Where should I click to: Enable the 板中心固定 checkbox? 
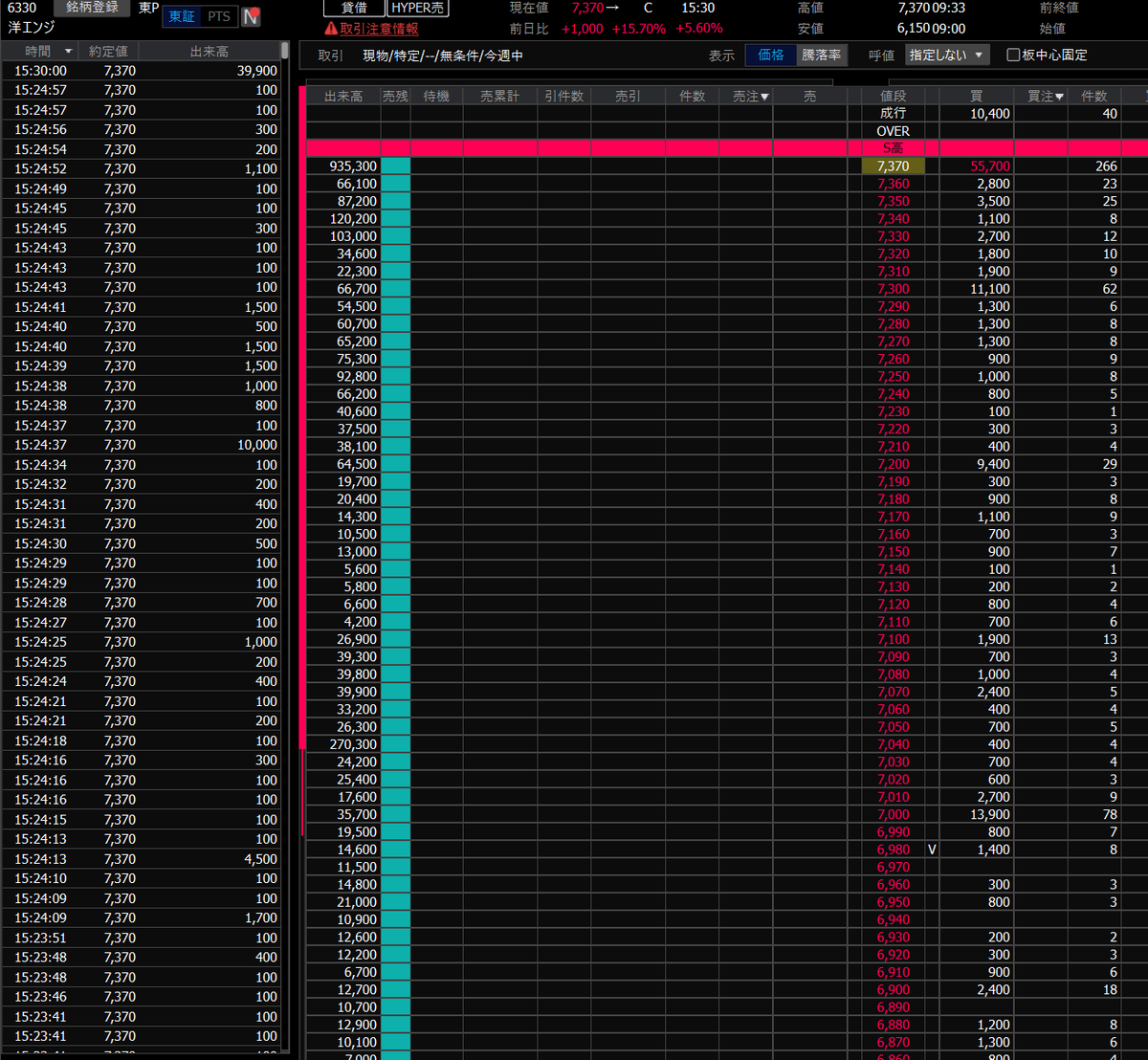coord(1013,55)
